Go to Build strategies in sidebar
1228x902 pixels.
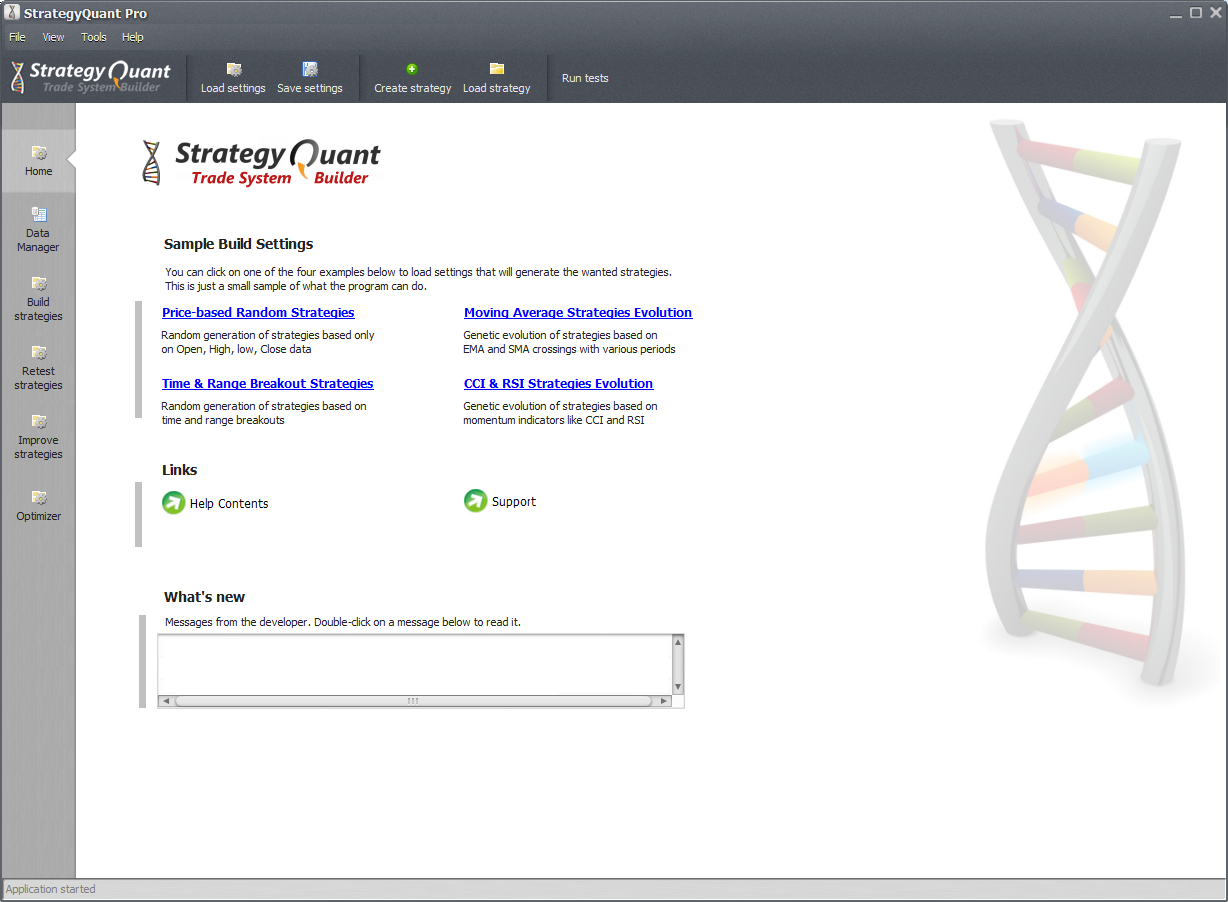(x=38, y=298)
